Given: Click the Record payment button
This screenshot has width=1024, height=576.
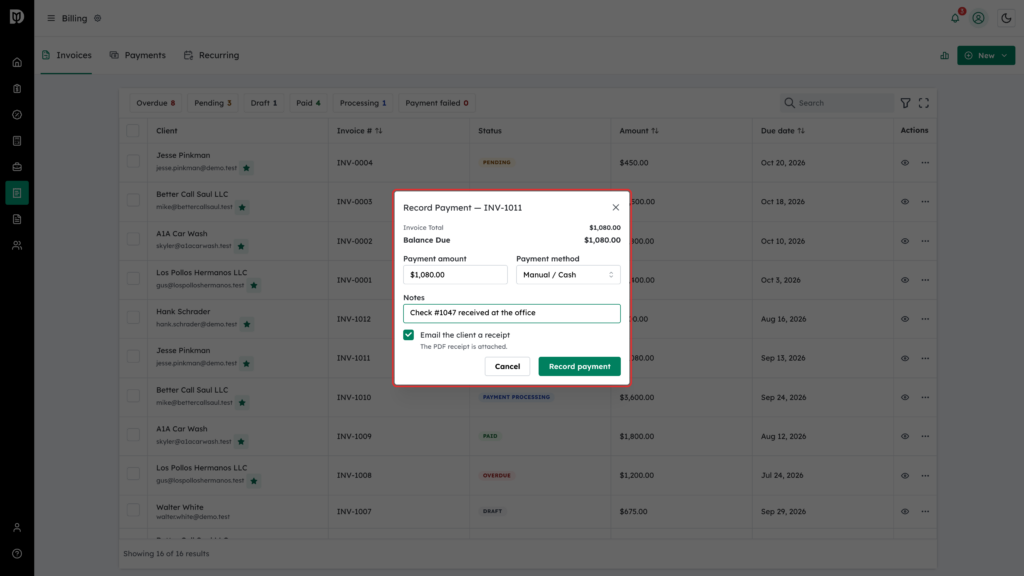Looking at the screenshot, I should click(x=579, y=366).
